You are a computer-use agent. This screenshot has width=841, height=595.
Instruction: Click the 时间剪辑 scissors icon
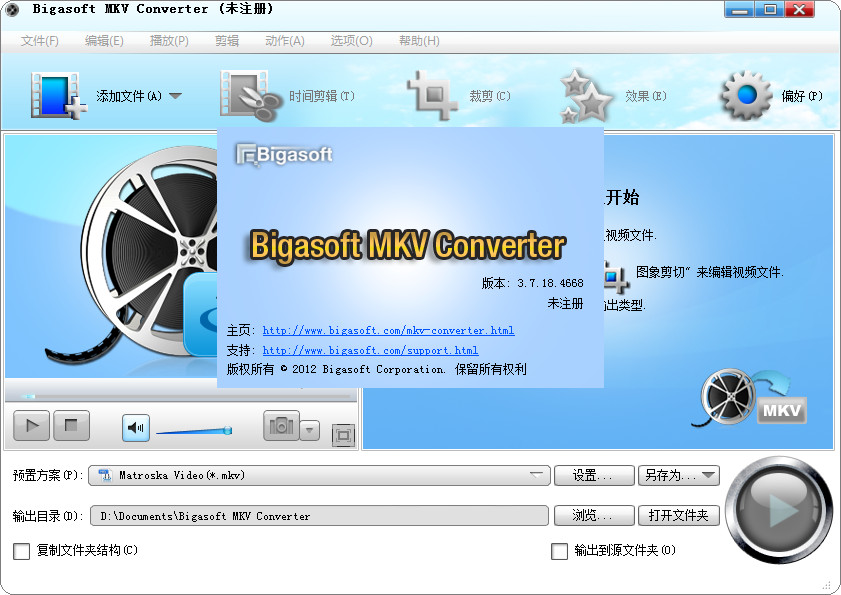[x=250, y=96]
